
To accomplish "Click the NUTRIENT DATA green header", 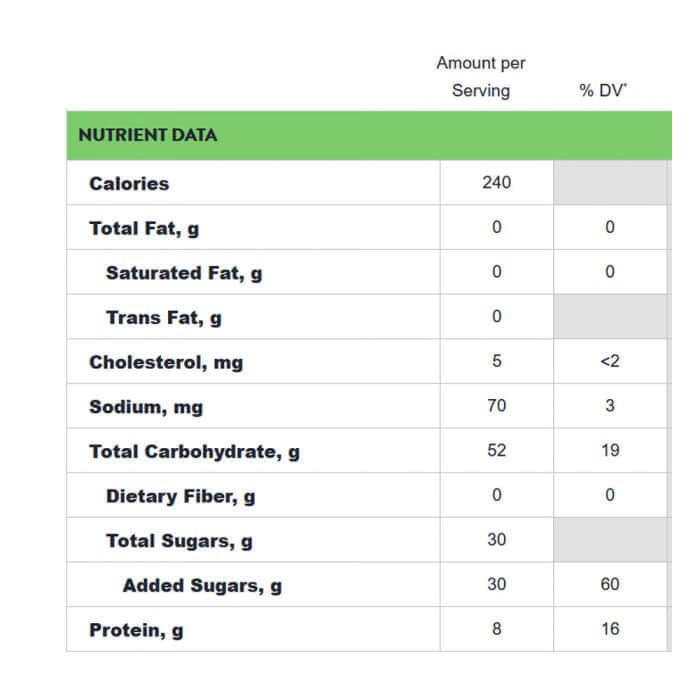I will point(147,135).
